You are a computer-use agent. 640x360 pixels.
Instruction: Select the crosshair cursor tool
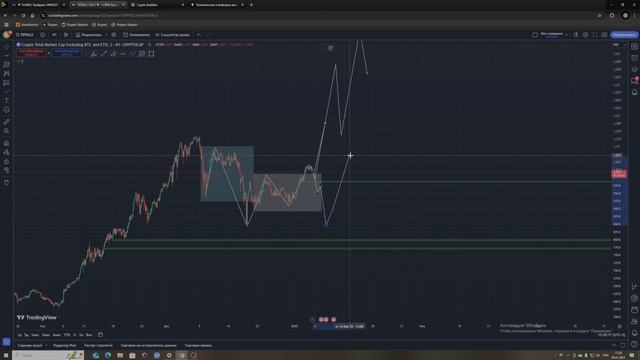tap(7, 46)
